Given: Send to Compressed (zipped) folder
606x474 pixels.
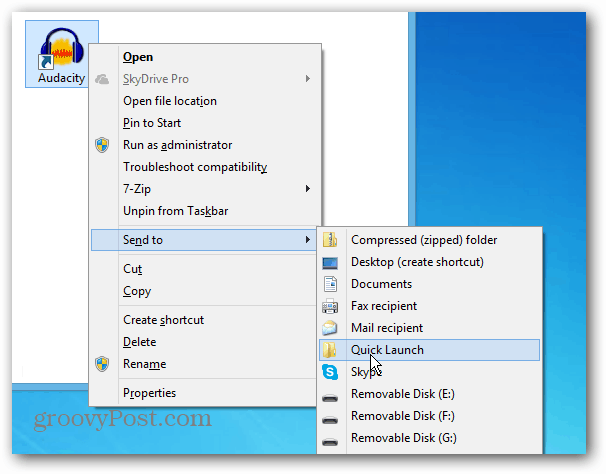Looking at the screenshot, I should click(x=429, y=240).
